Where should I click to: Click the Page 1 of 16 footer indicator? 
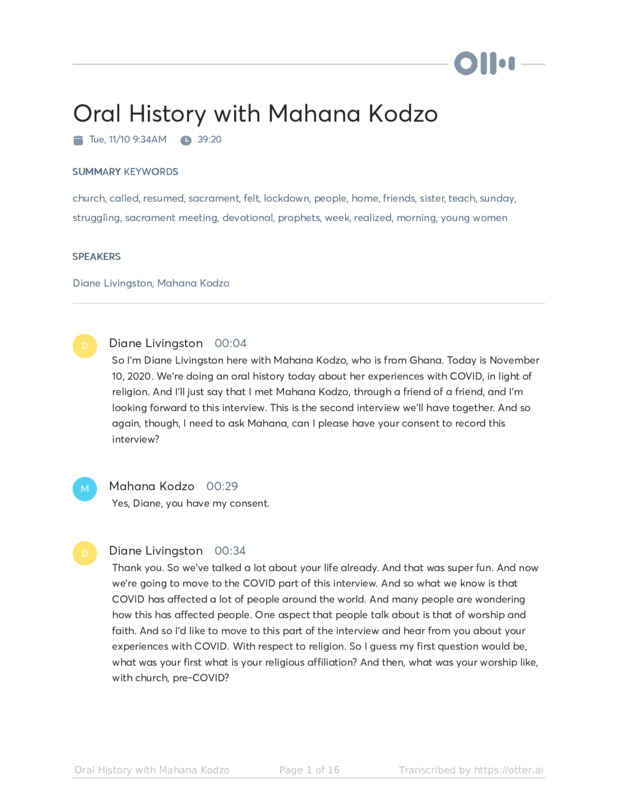309,770
